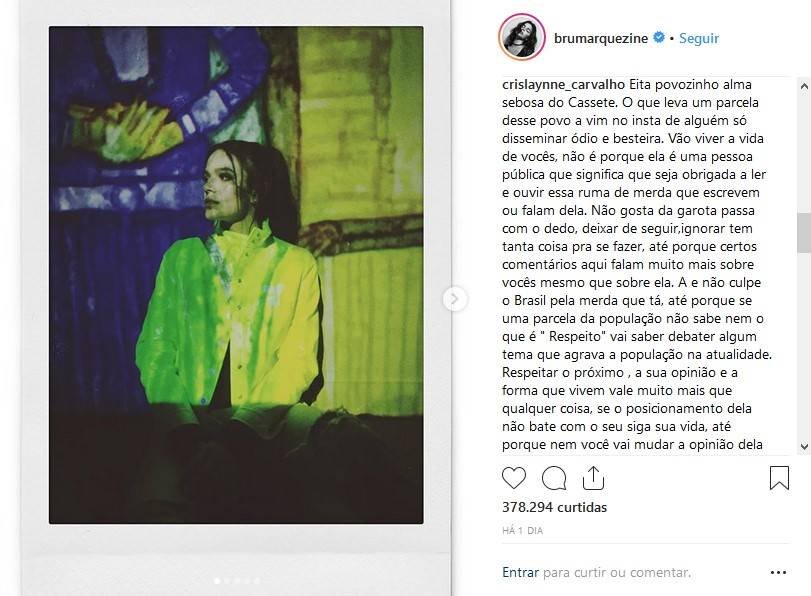Select the last carousel indicator dot
This screenshot has width=811, height=596.
tap(257, 581)
